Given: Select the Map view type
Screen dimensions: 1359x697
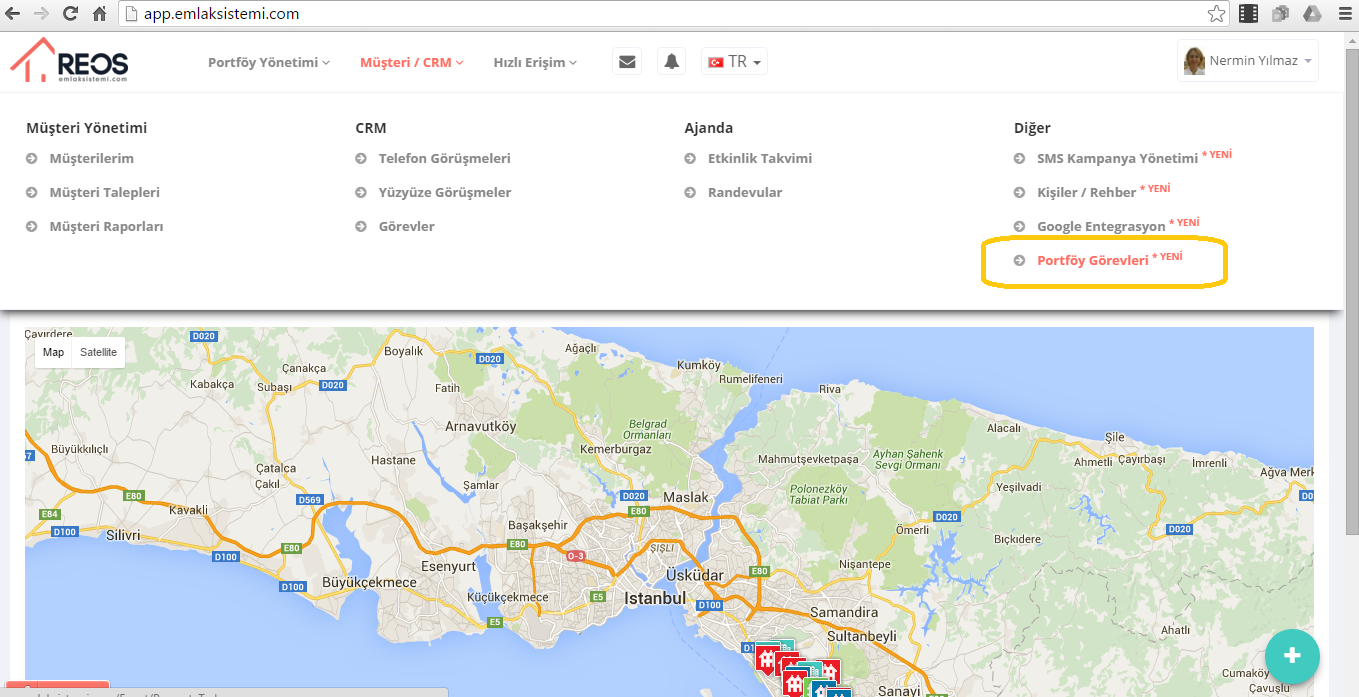Looking at the screenshot, I should click(53, 352).
